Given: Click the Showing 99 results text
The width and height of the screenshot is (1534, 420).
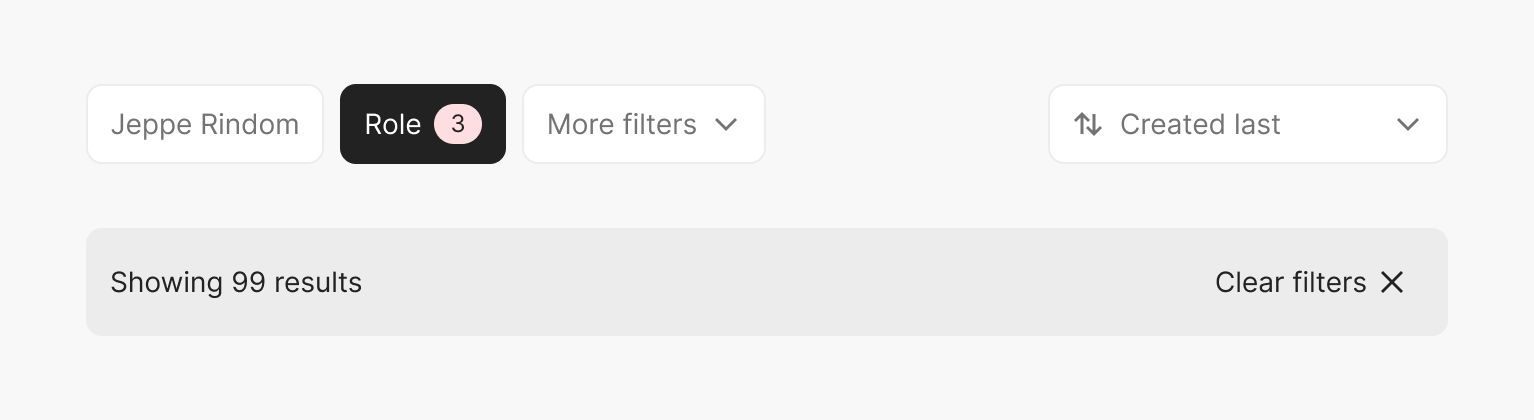Looking at the screenshot, I should 236,282.
